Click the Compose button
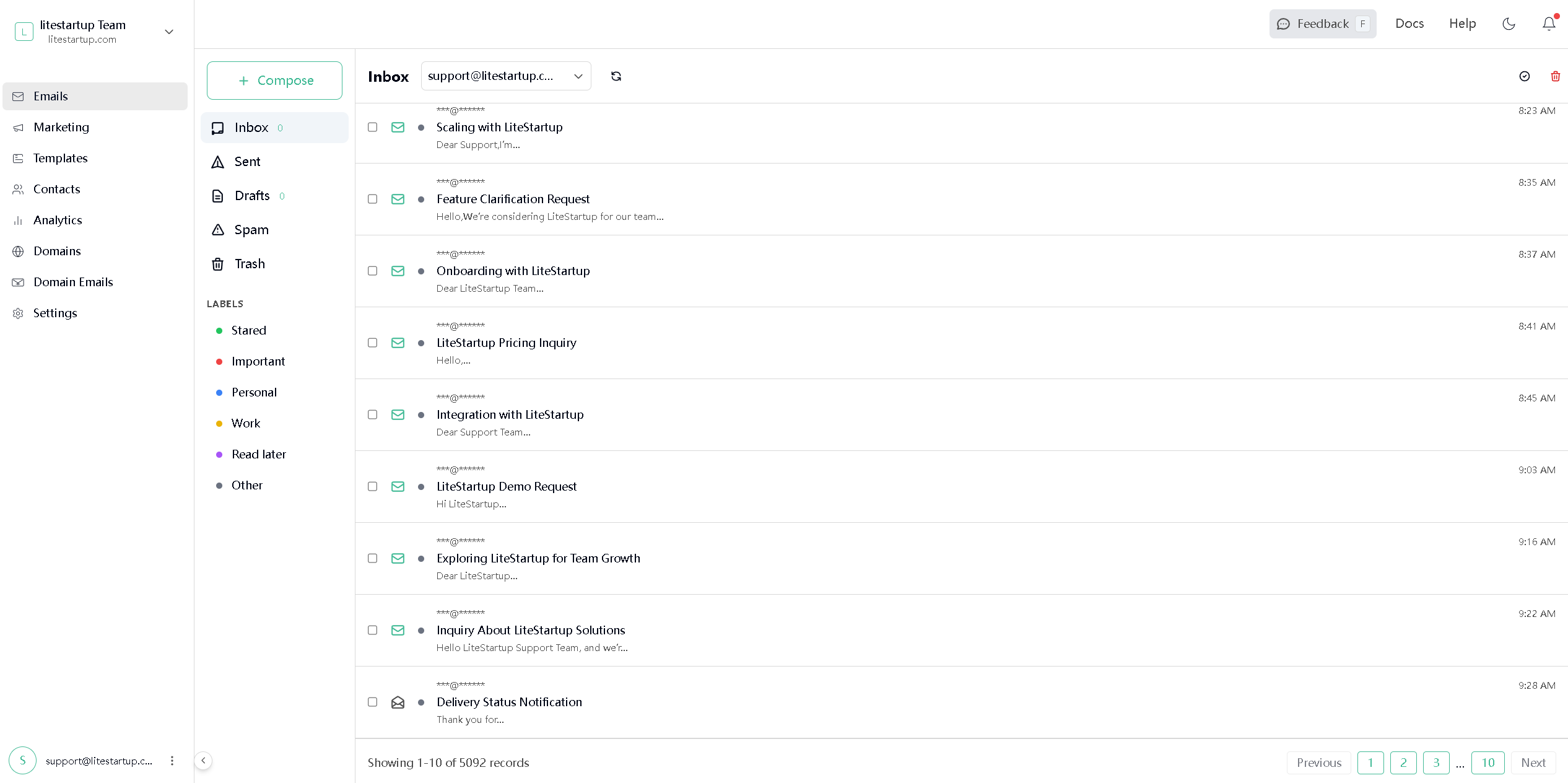 [274, 80]
